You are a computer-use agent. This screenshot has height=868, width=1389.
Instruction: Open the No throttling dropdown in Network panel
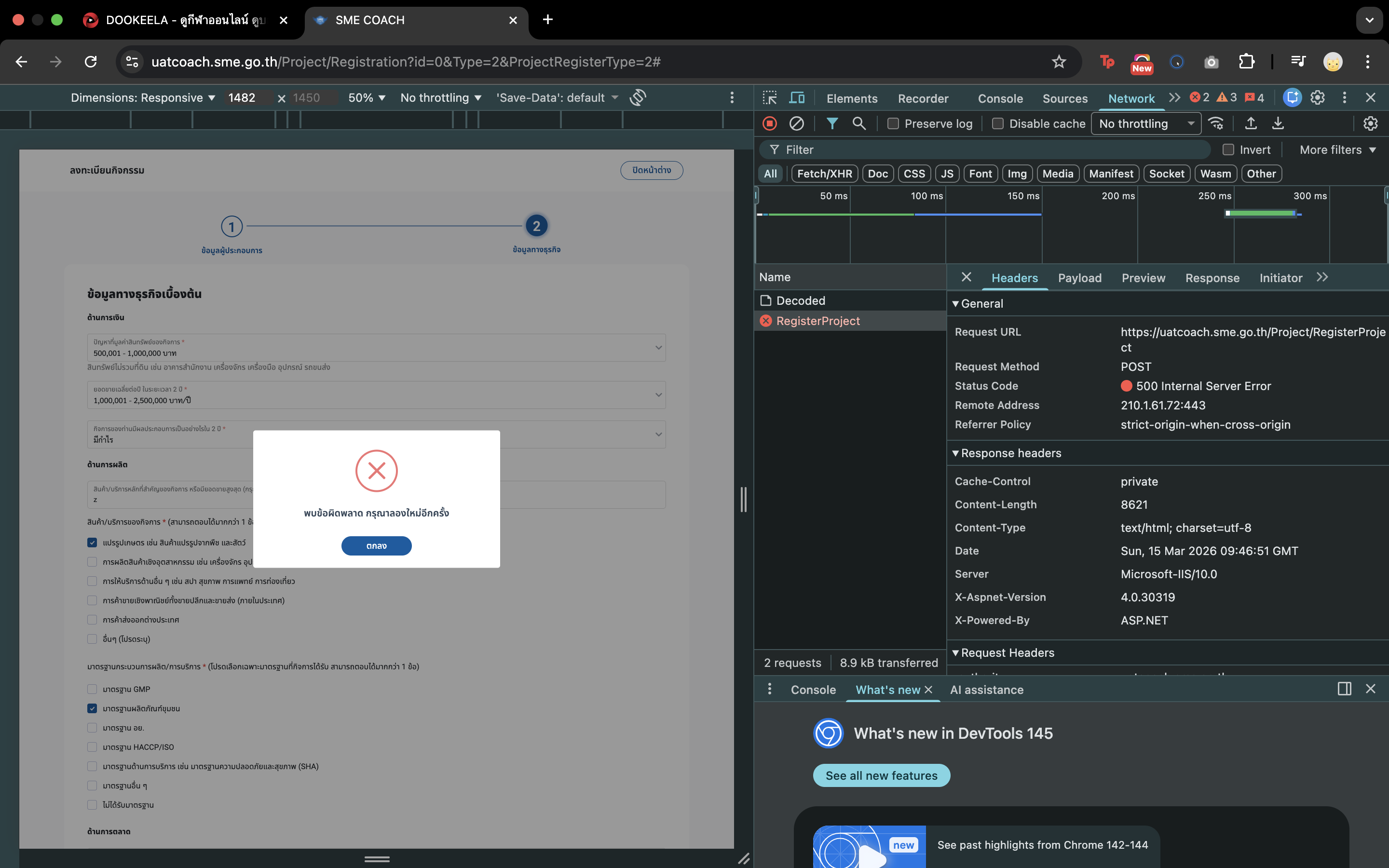(1145, 123)
